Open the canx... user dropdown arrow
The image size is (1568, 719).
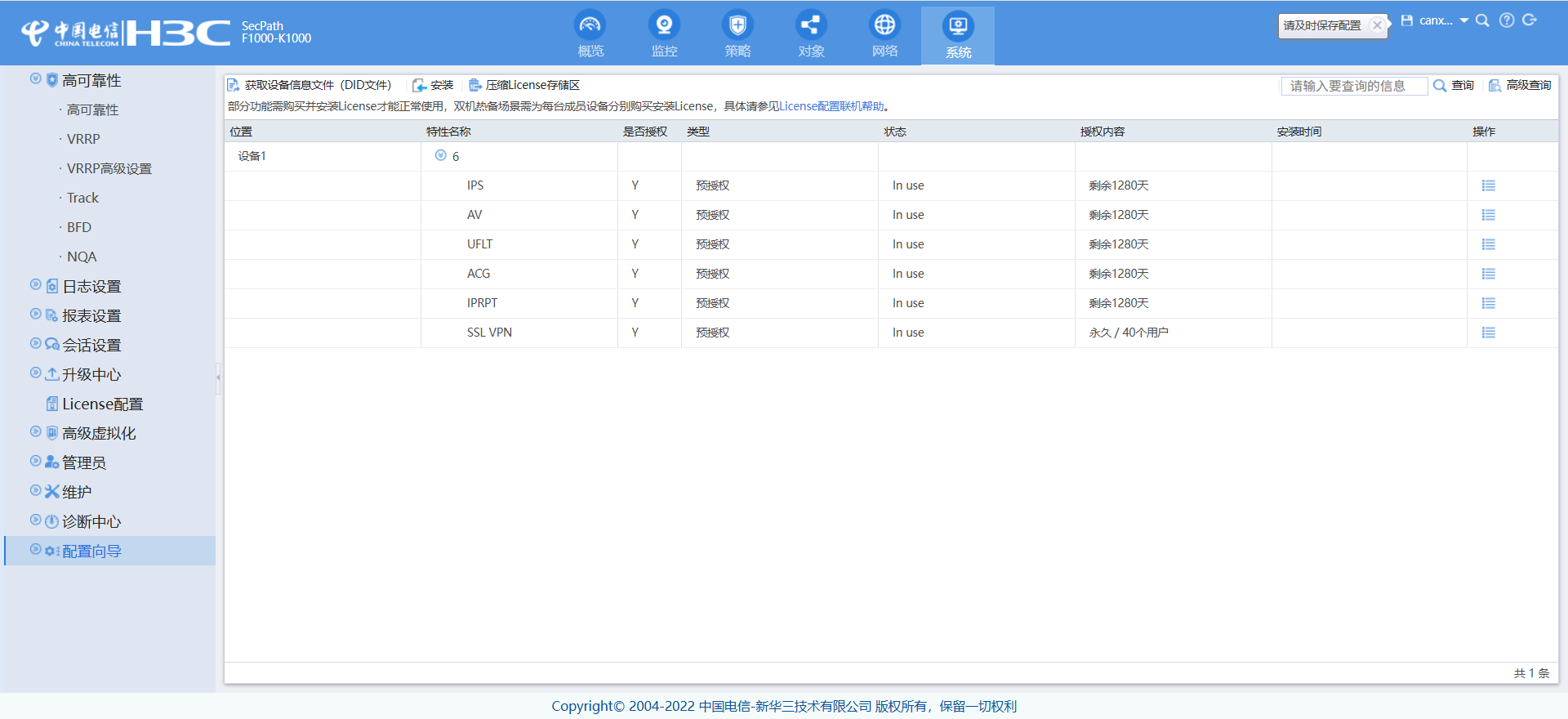(x=1464, y=20)
